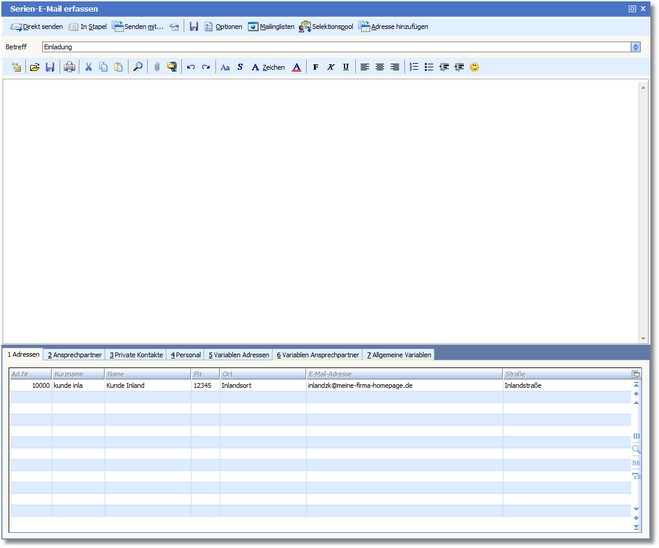The height and width of the screenshot is (548, 659).
Task: Switch to the 2 Ansprechpartner tab
Action: tap(74, 355)
